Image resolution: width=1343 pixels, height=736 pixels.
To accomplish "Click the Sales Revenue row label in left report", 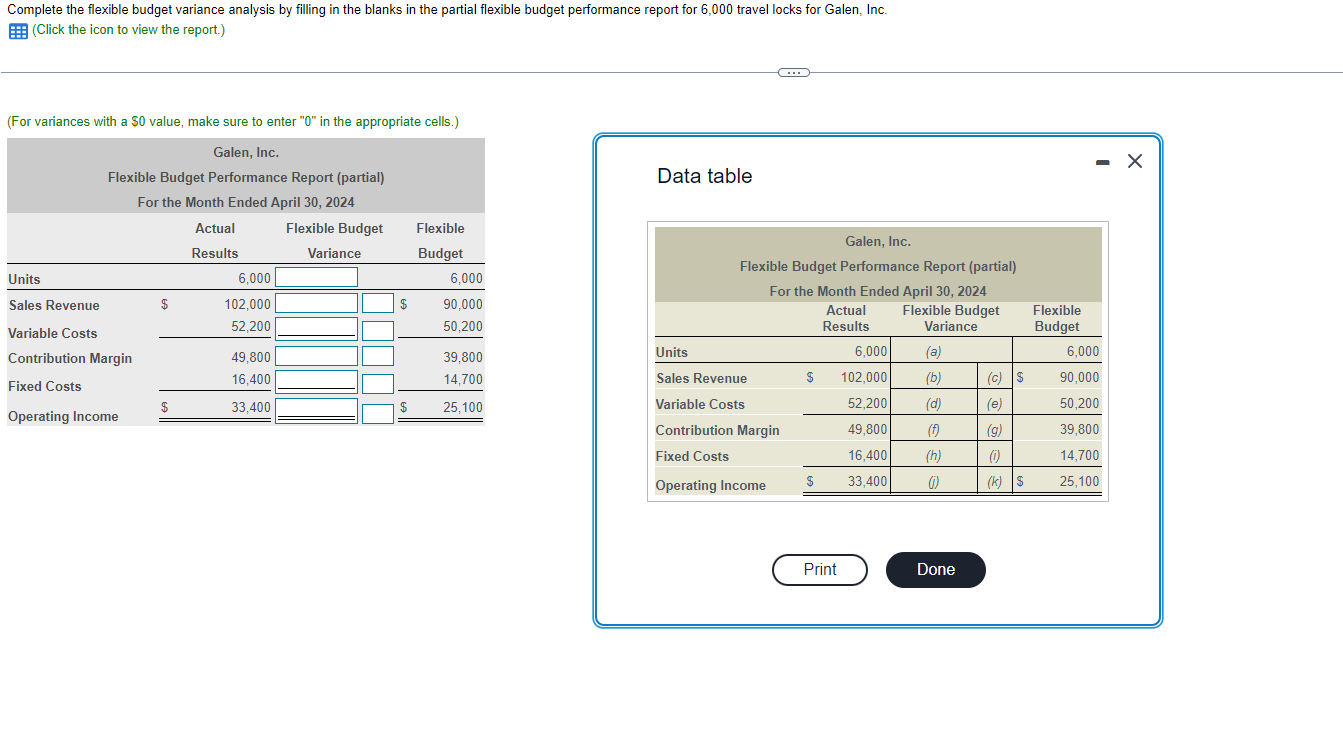I will 54,305.
